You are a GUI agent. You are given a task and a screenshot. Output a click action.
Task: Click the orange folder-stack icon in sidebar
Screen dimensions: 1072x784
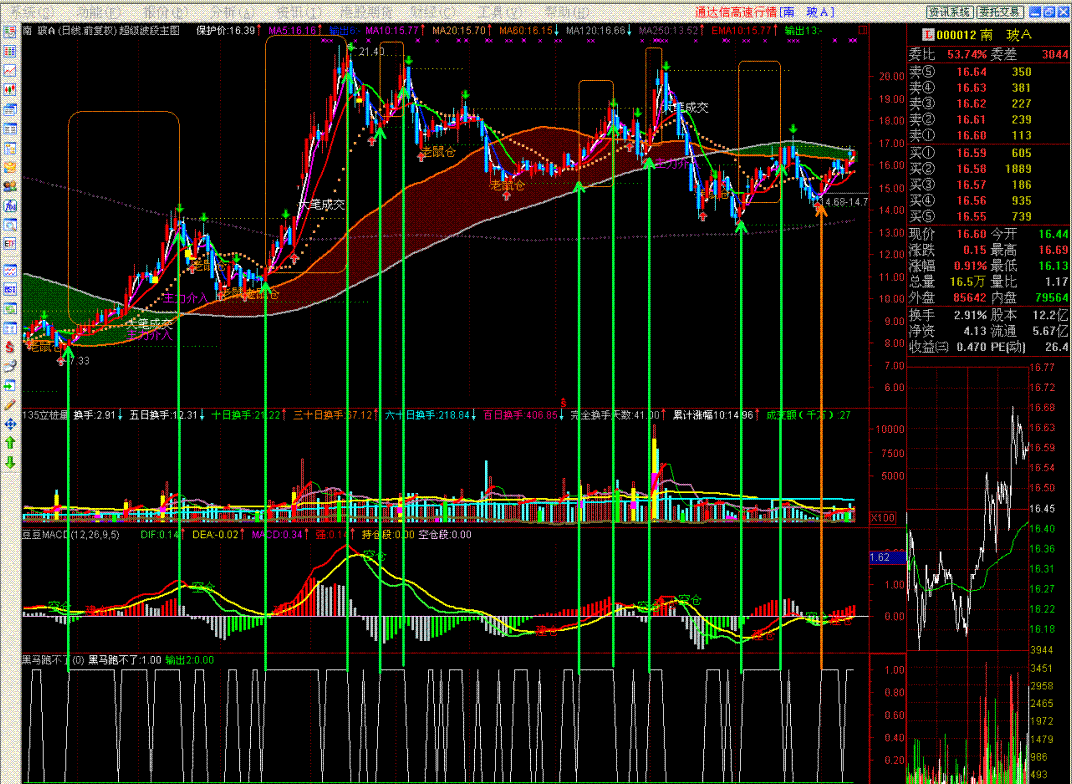click(10, 167)
